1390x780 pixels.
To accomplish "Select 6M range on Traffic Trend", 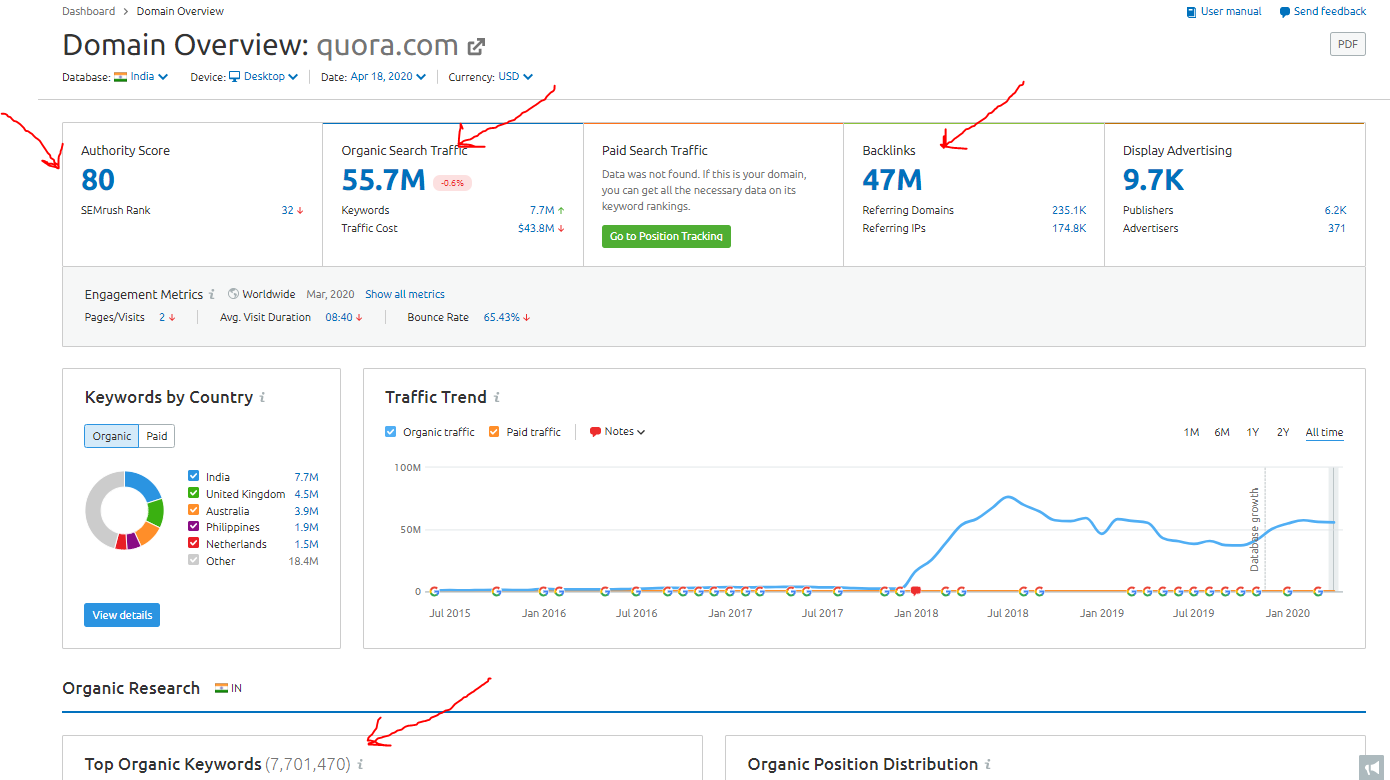I will pos(1222,432).
